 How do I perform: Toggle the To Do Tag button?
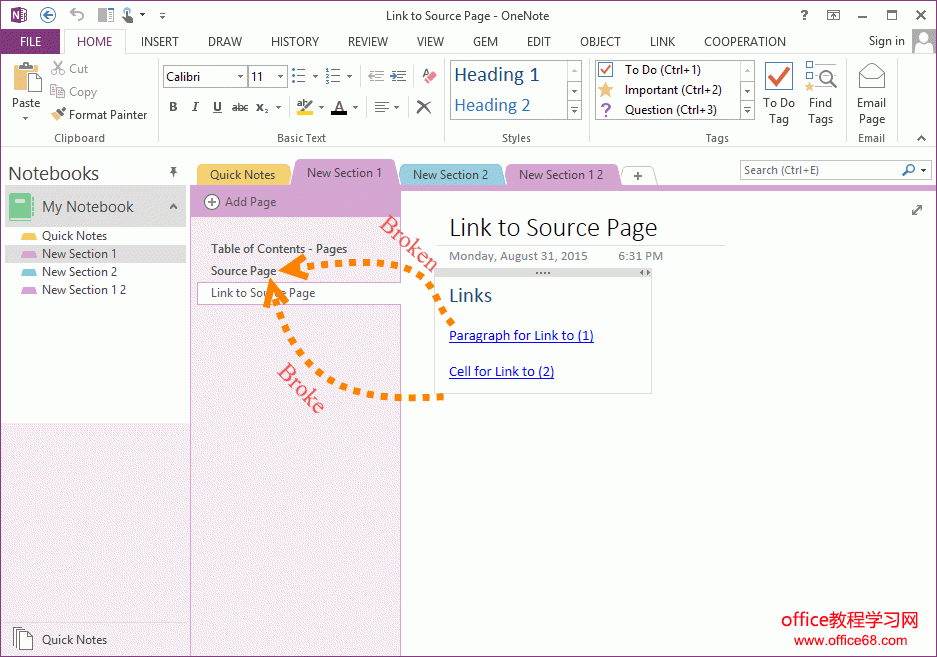pyautogui.click(x=778, y=95)
